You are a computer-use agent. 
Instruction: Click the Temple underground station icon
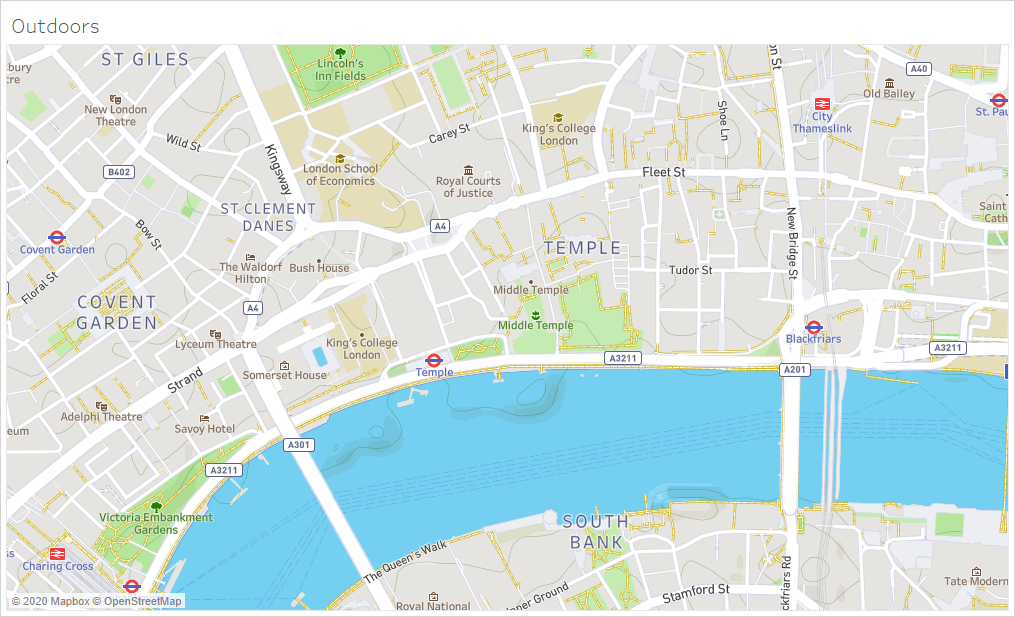click(434, 359)
